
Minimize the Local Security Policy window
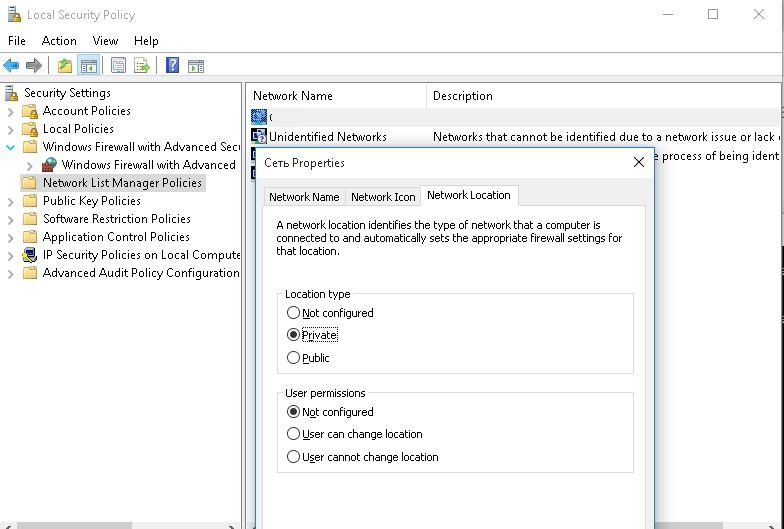668,14
